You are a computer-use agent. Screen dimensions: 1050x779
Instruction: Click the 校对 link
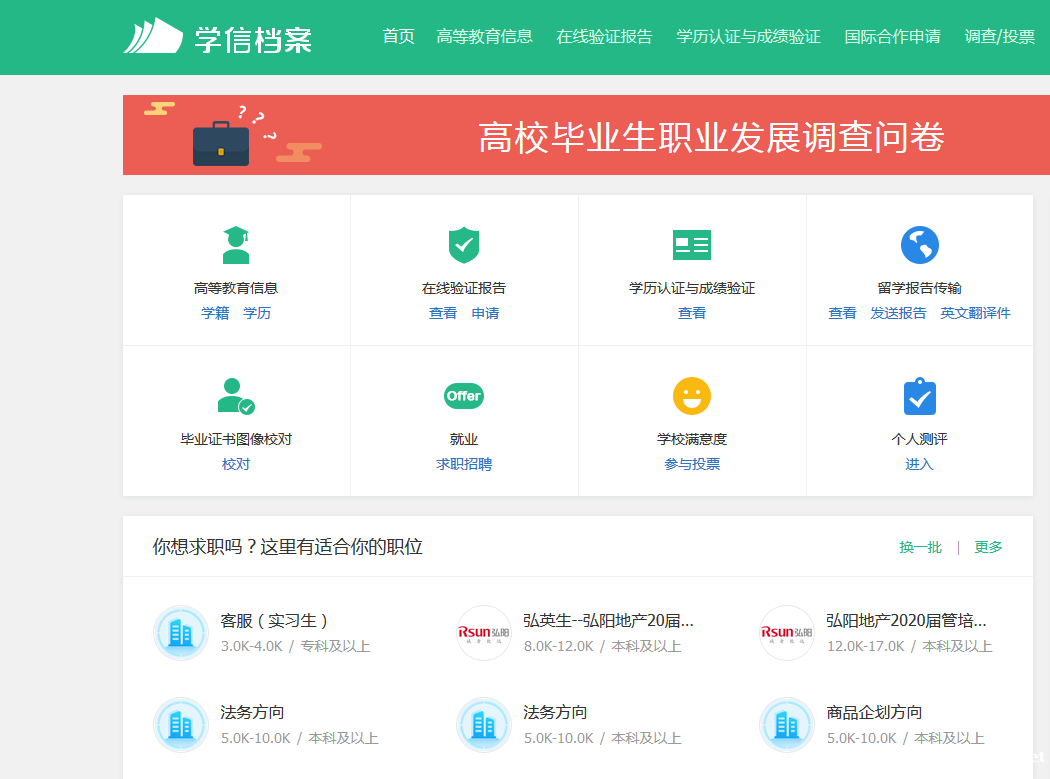pyautogui.click(x=236, y=464)
